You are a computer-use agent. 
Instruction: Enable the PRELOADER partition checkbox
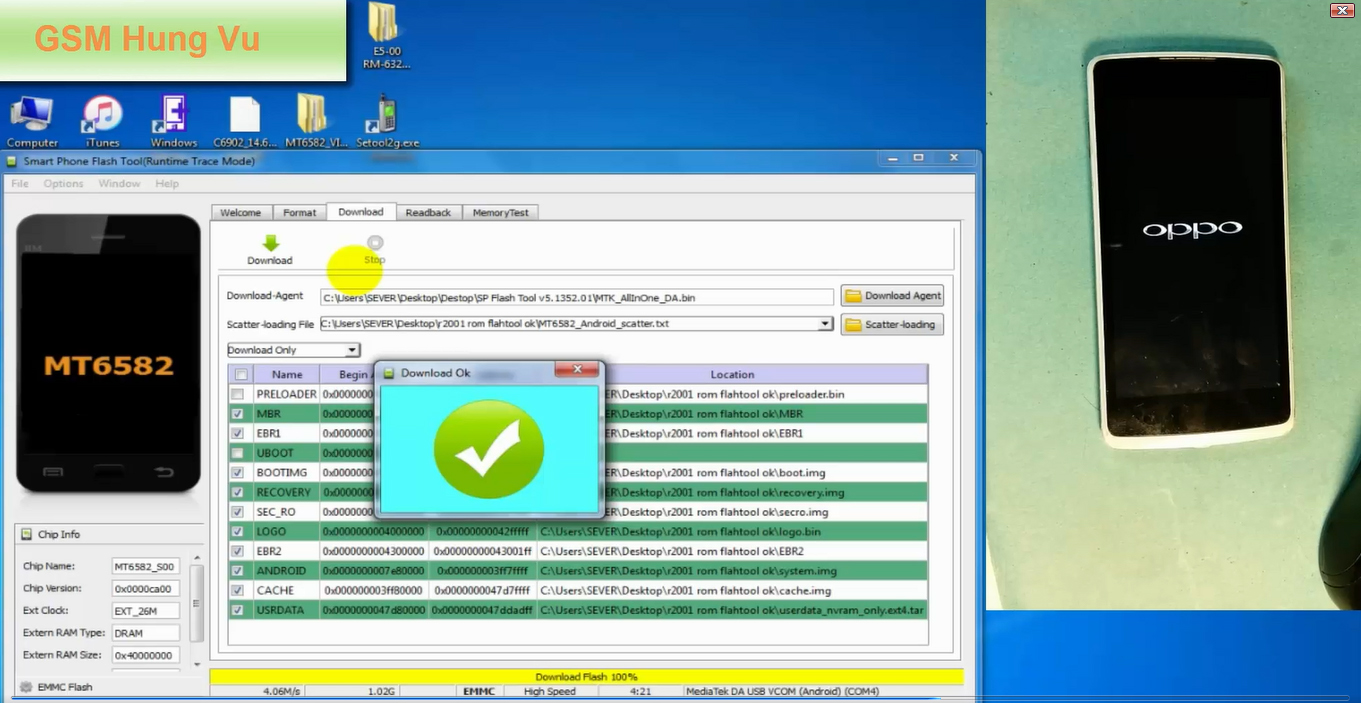(x=238, y=393)
